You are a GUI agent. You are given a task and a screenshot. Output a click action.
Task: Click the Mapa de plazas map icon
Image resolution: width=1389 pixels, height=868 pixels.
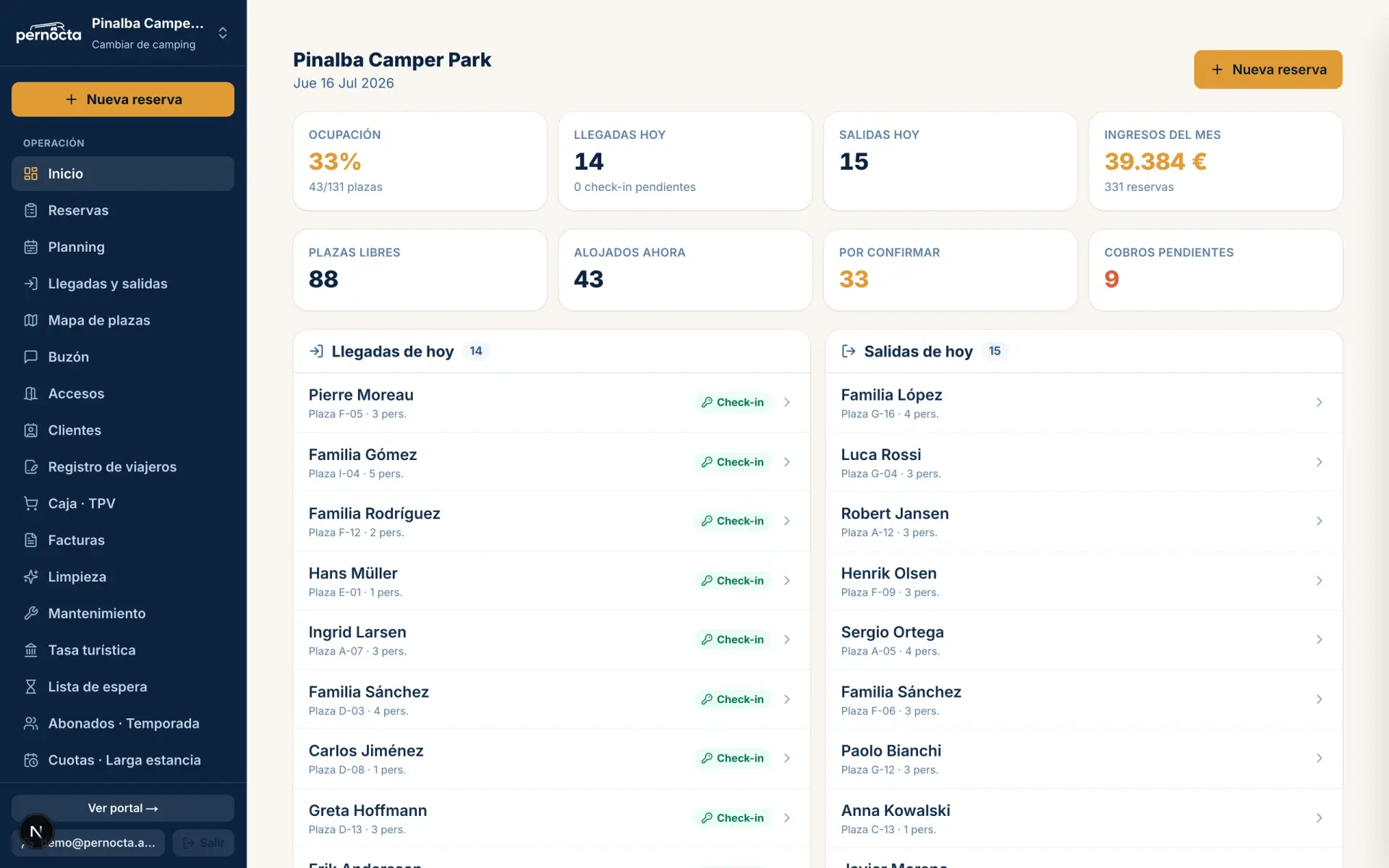pos(30,320)
